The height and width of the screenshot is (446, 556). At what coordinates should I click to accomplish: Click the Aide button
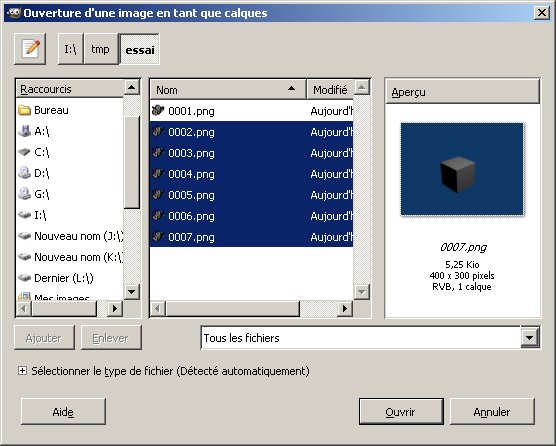click(63, 412)
